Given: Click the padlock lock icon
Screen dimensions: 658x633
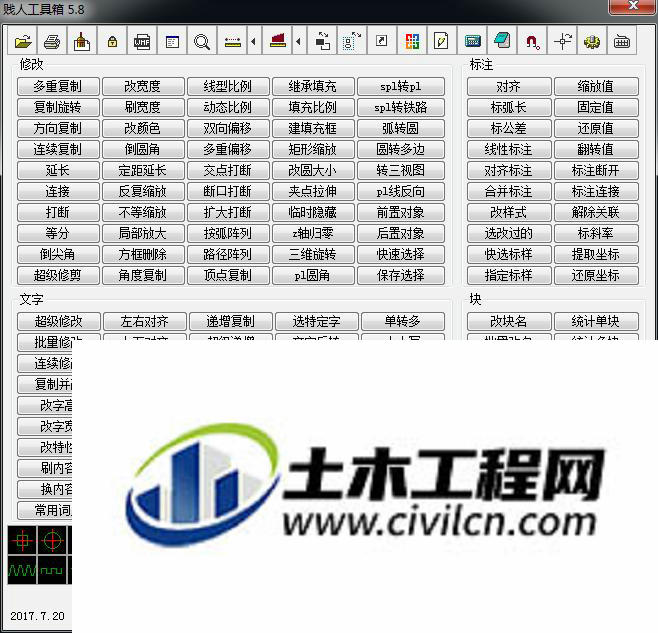Looking at the screenshot, I should [x=112, y=41].
